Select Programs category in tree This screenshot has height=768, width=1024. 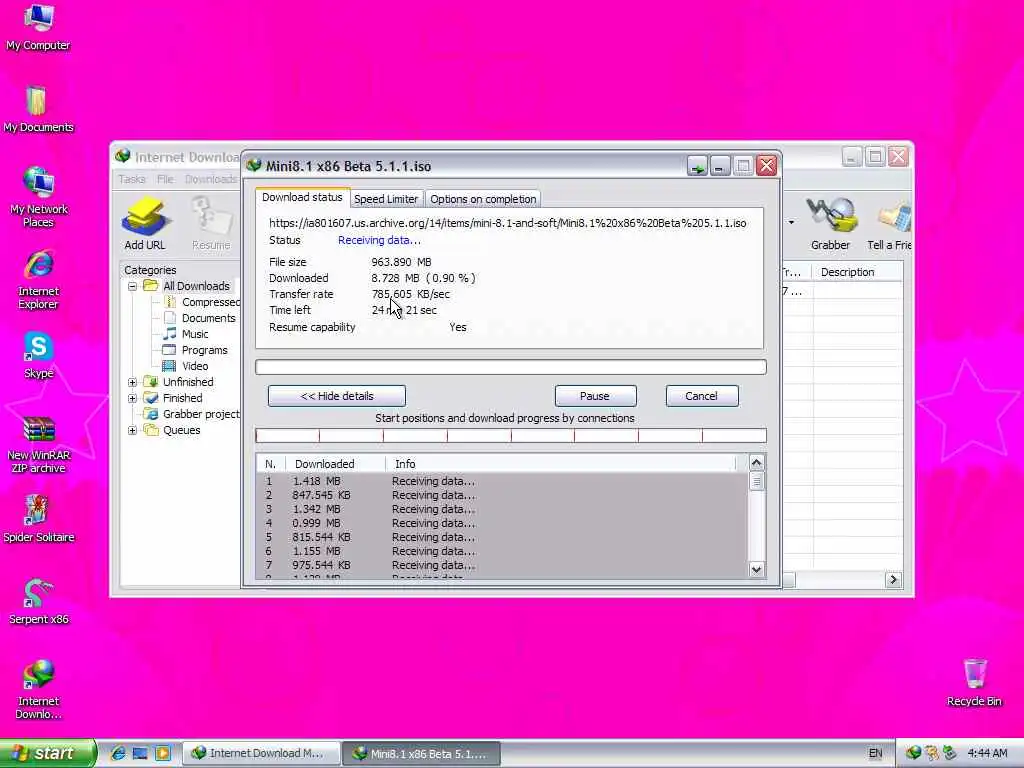point(195,350)
